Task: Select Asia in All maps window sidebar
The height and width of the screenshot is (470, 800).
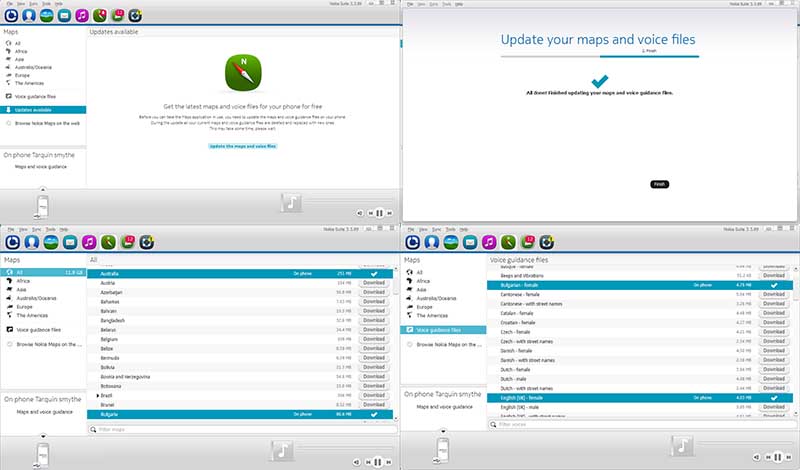Action: coord(21,290)
